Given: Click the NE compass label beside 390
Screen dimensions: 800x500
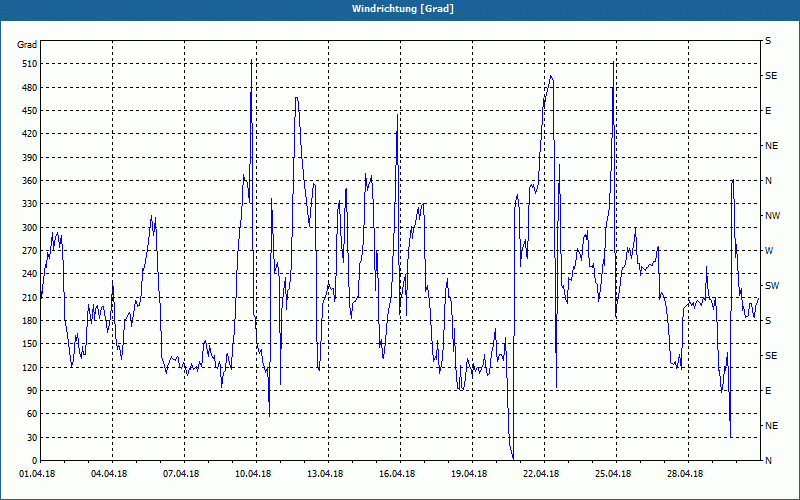Looking at the screenshot, I should (x=771, y=146).
